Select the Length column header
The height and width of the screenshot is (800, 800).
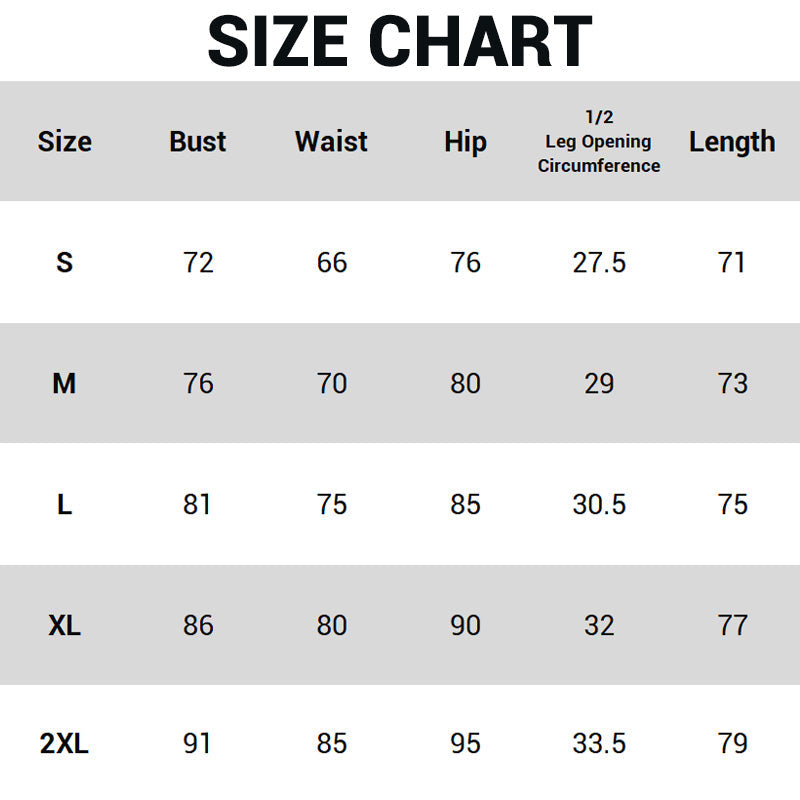[732, 142]
